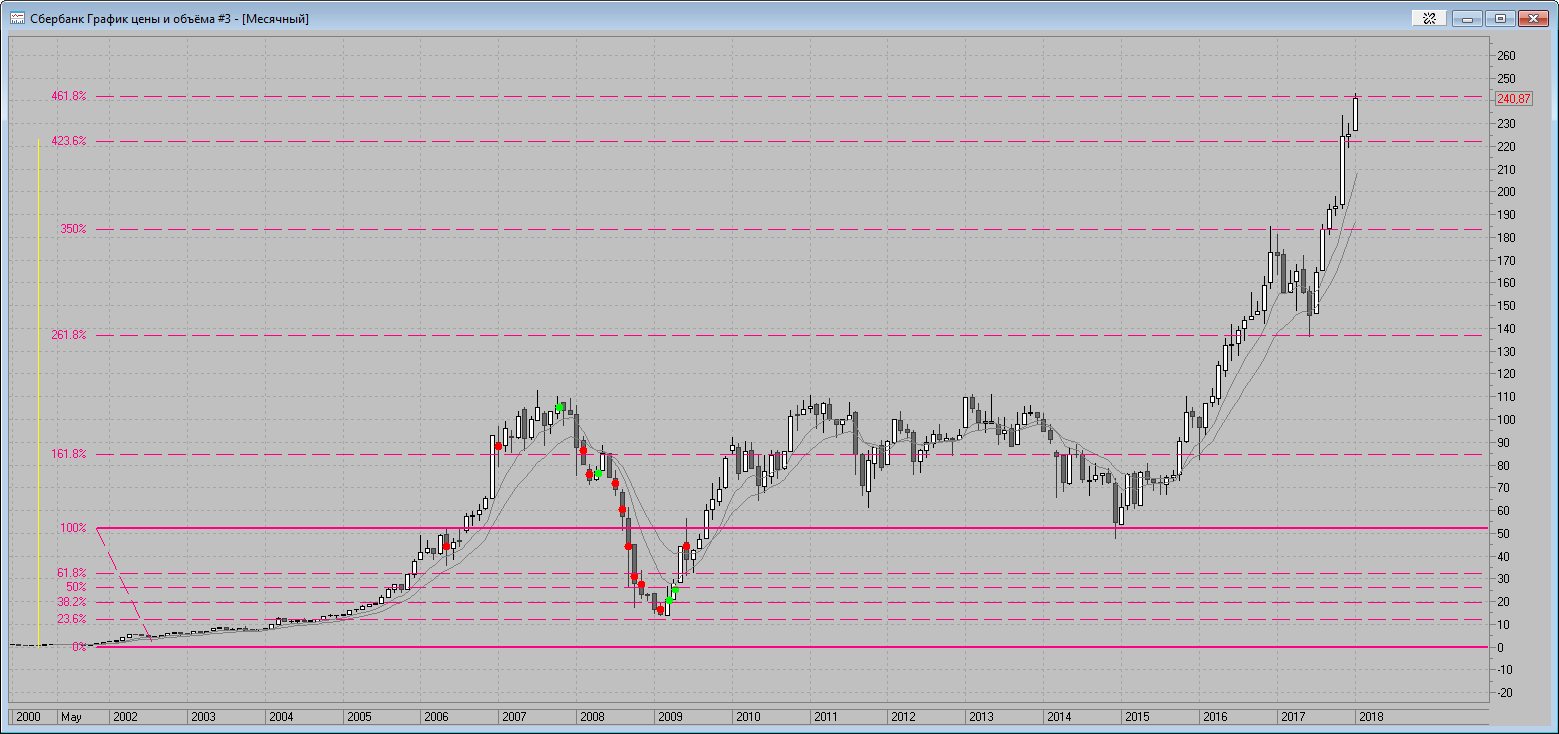Click the 2002 segment on time axis
Image resolution: width=1559 pixels, height=734 pixels.
coord(148,717)
